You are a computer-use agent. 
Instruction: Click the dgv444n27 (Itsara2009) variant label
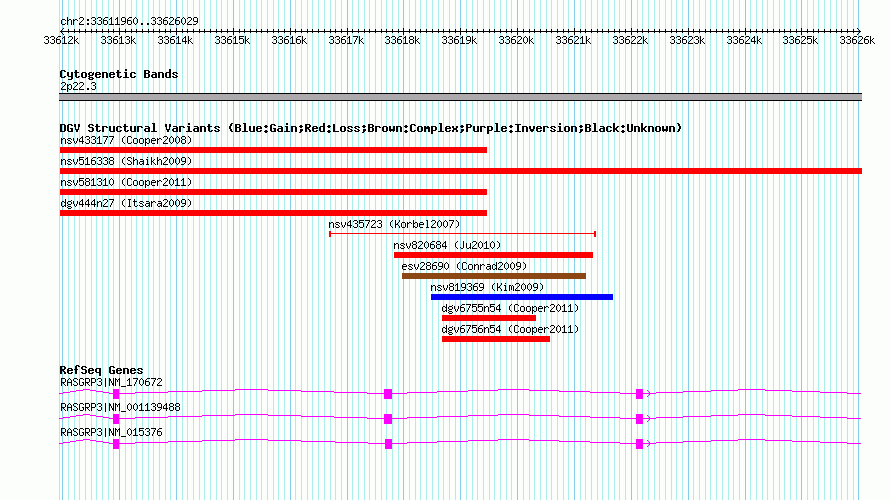coord(126,203)
